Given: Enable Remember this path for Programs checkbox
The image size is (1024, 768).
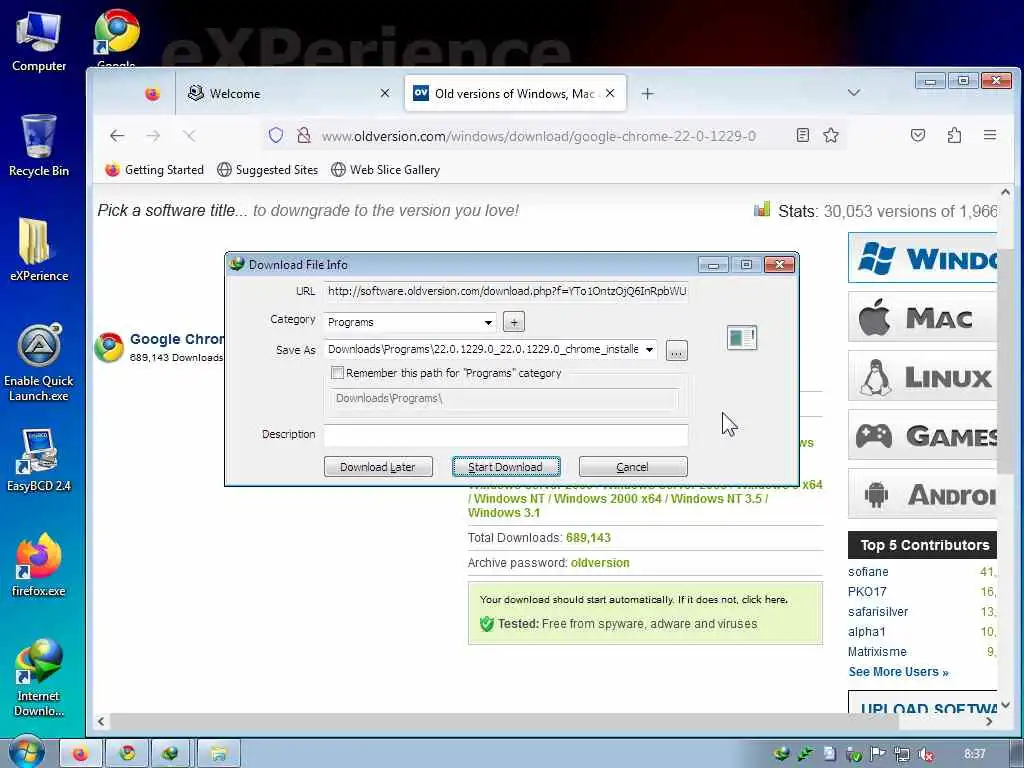Looking at the screenshot, I should (338, 373).
